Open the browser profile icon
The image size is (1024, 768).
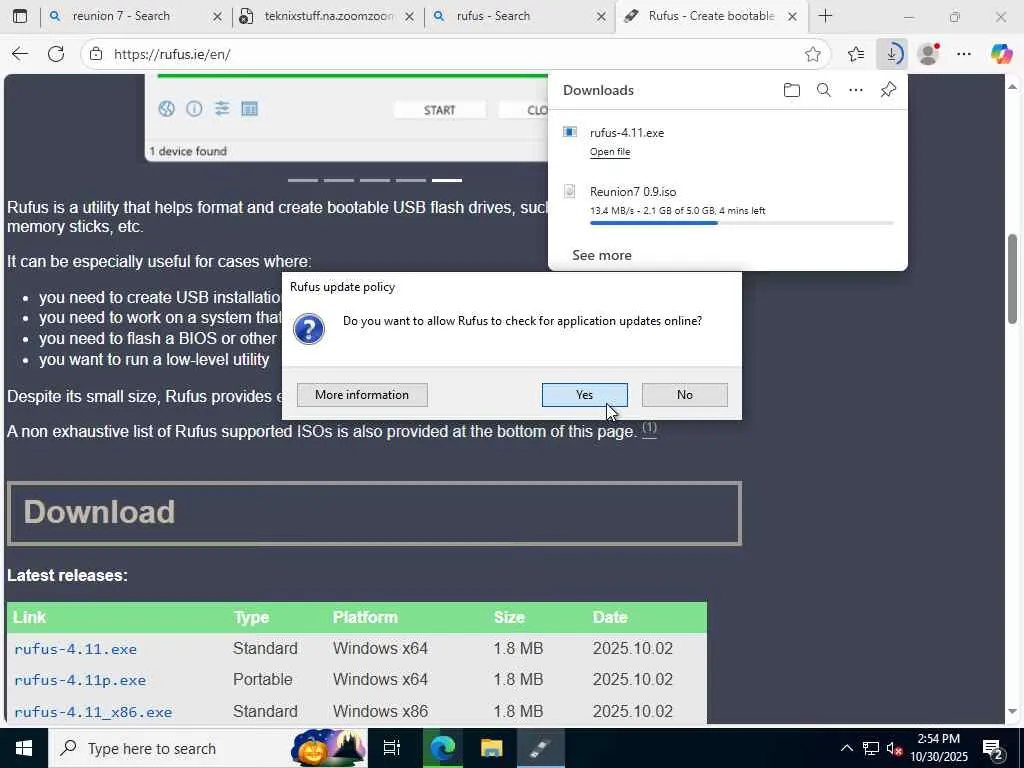[928, 54]
